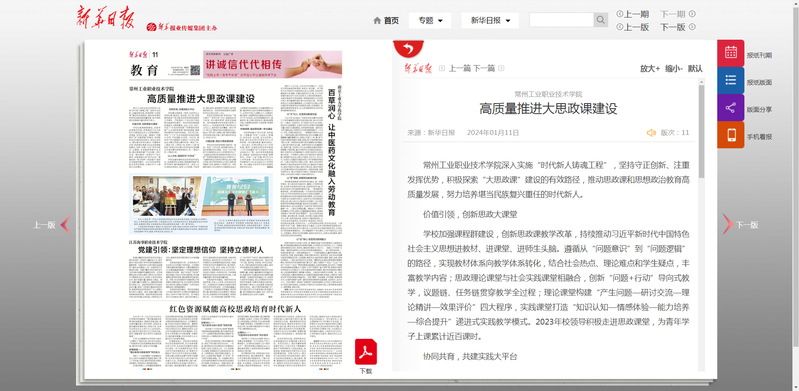
Task: Click the previous article arrow icon
Action: [442, 68]
